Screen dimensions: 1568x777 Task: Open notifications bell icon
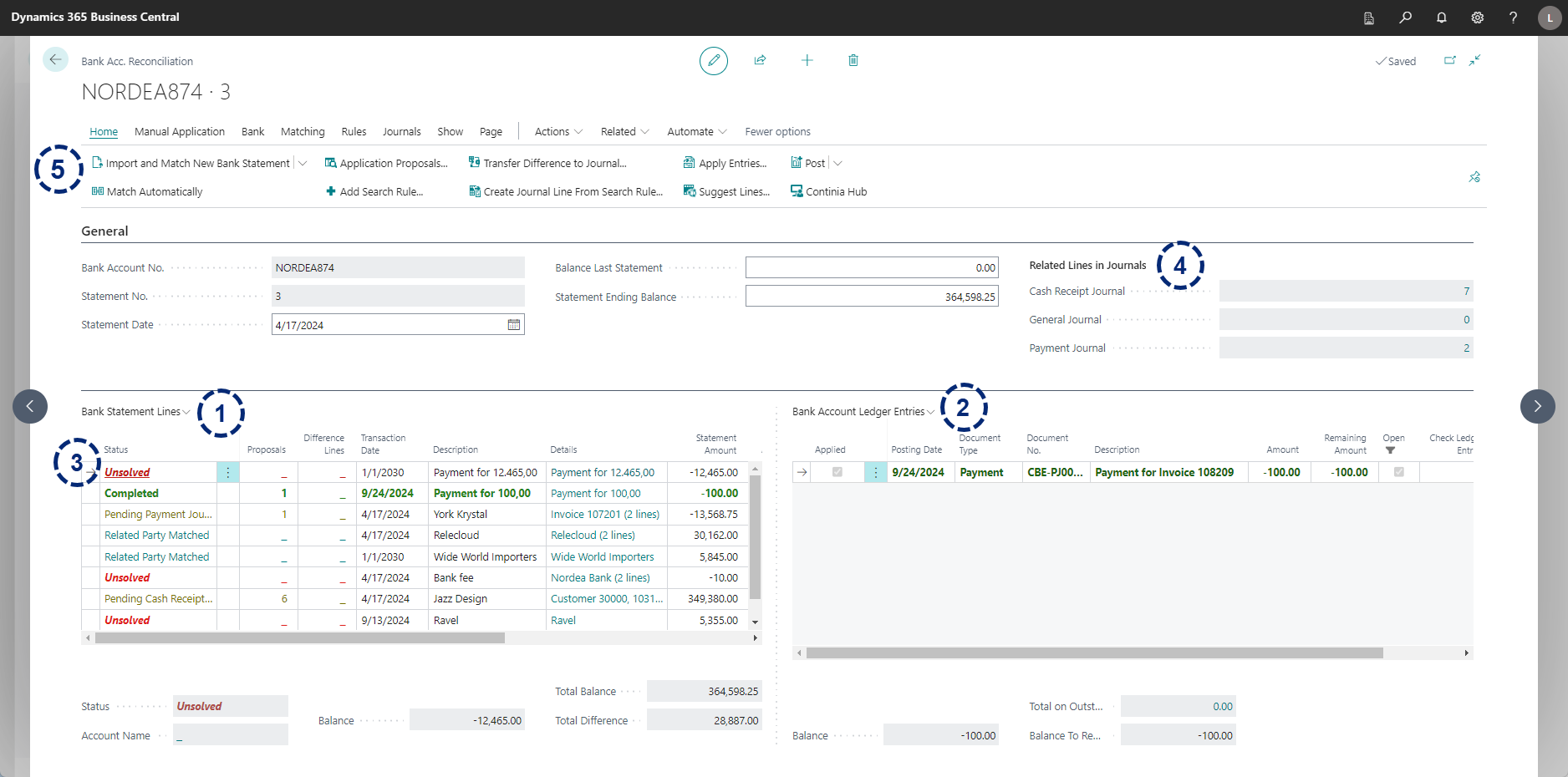(1441, 18)
